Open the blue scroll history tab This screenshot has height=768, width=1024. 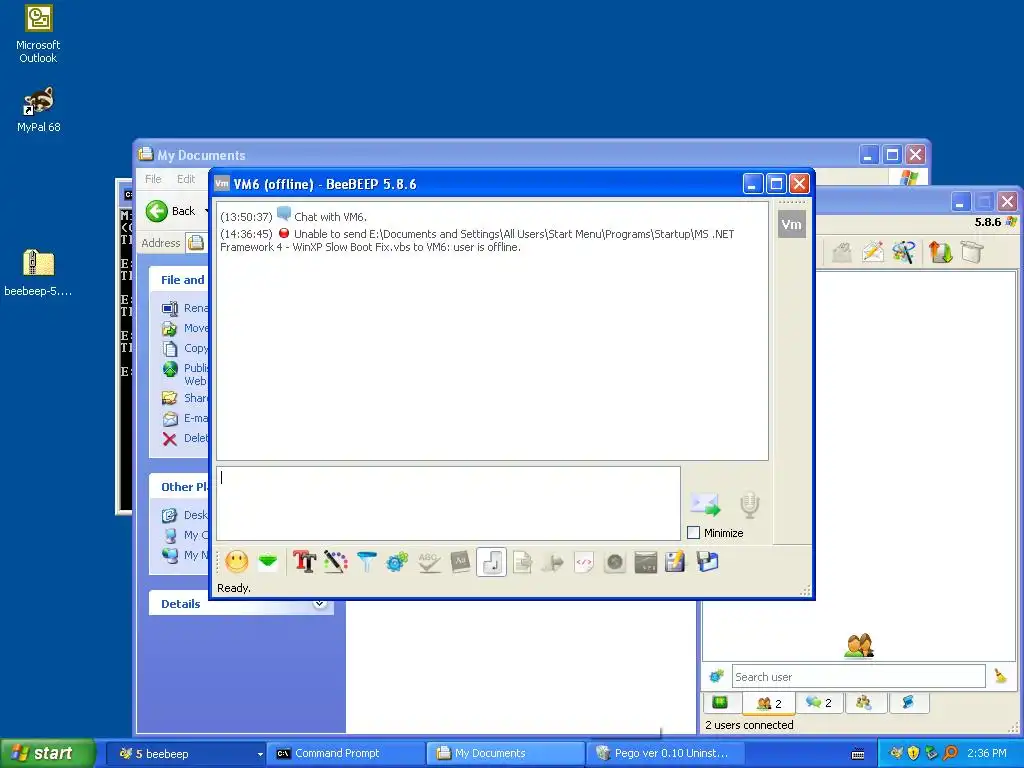coord(908,703)
